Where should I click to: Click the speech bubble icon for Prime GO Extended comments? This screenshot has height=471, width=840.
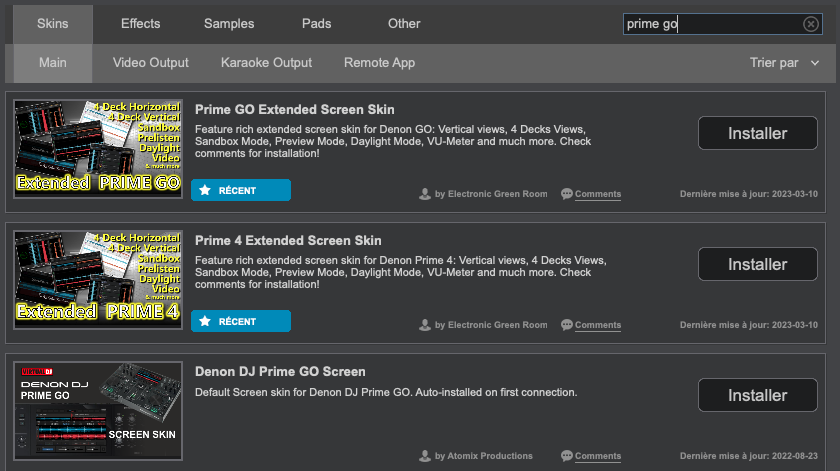pyautogui.click(x=567, y=194)
